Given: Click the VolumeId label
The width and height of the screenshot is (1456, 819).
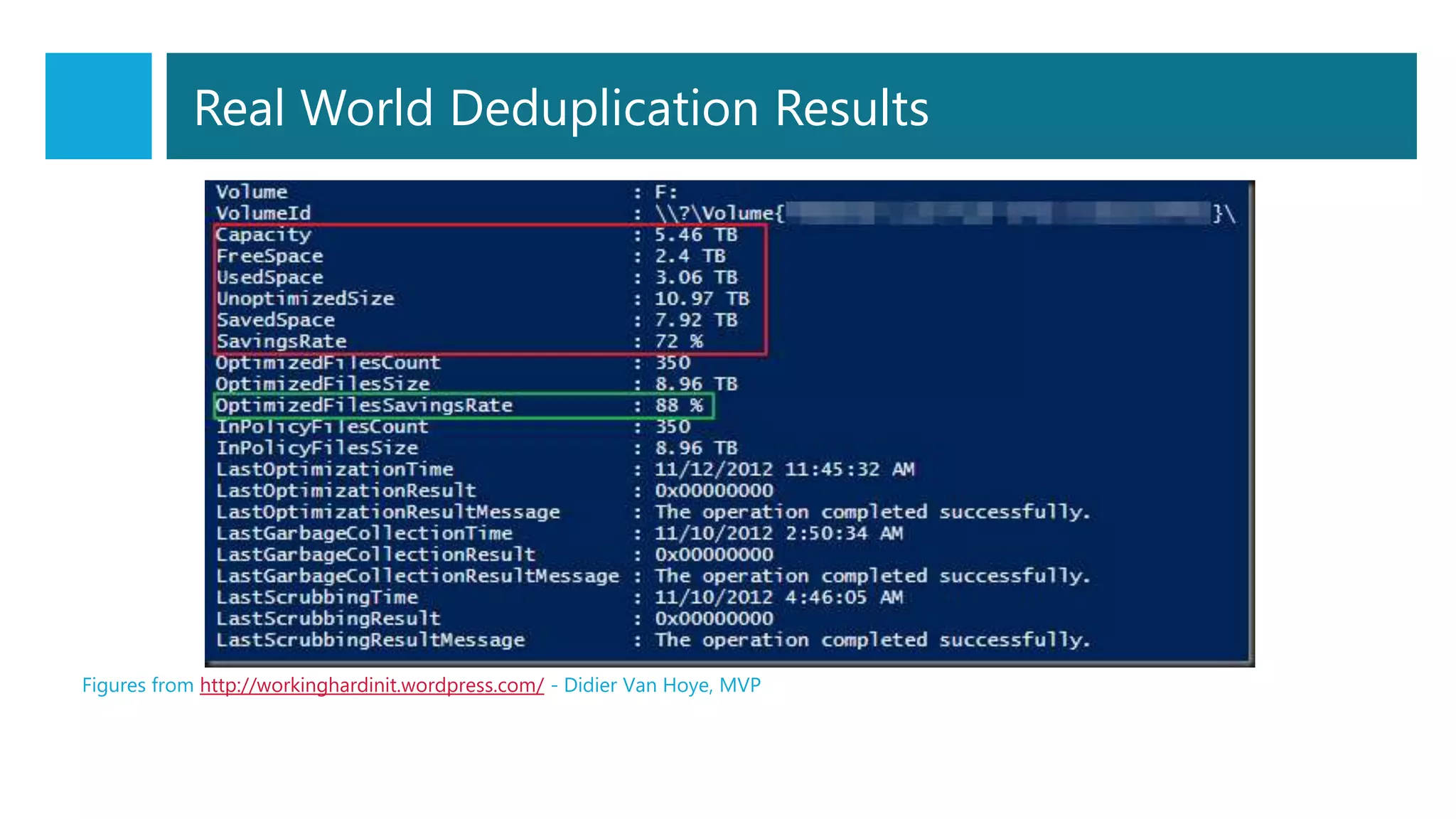Looking at the screenshot, I should click(264, 213).
